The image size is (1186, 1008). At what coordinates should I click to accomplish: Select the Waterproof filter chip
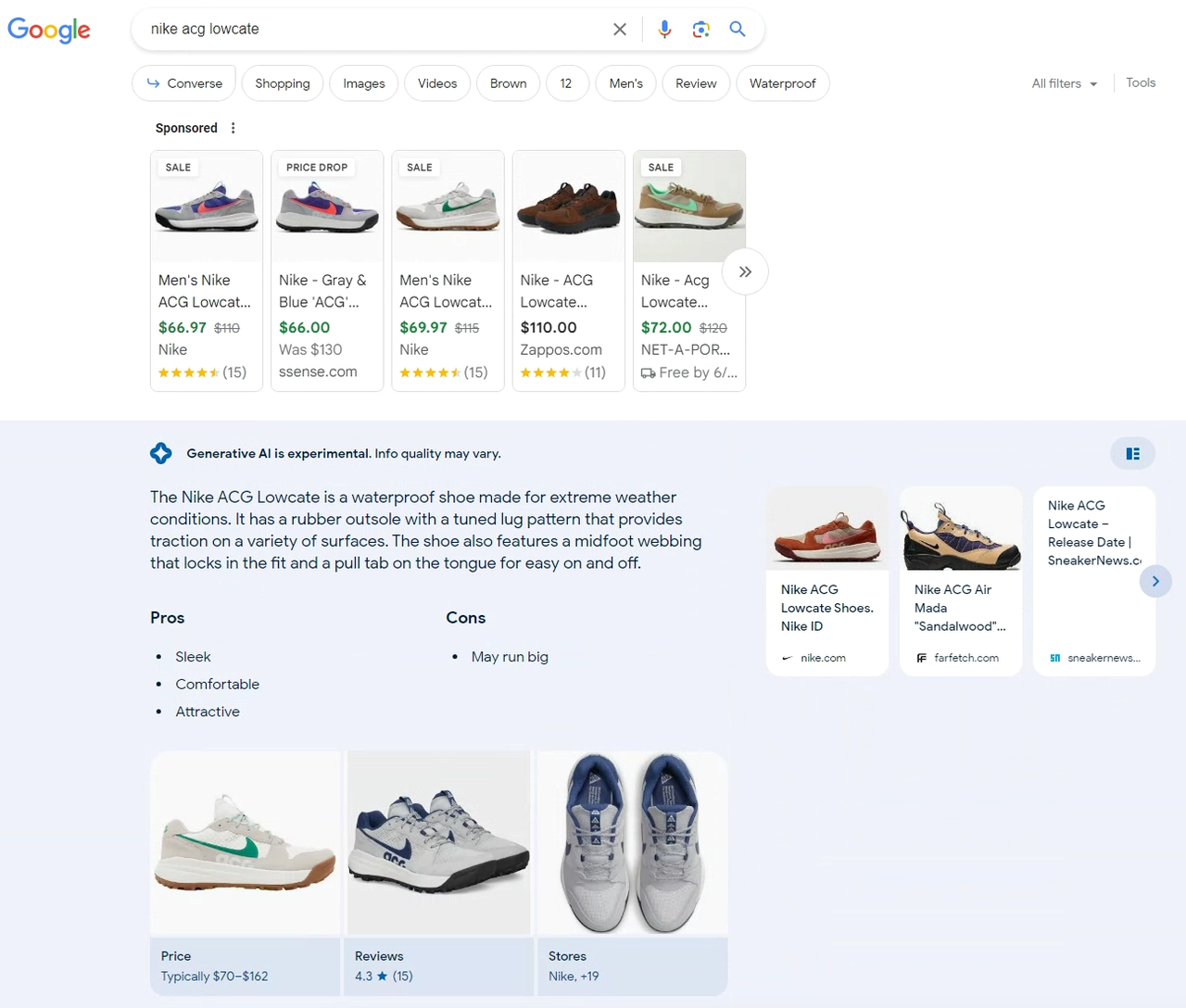point(783,83)
